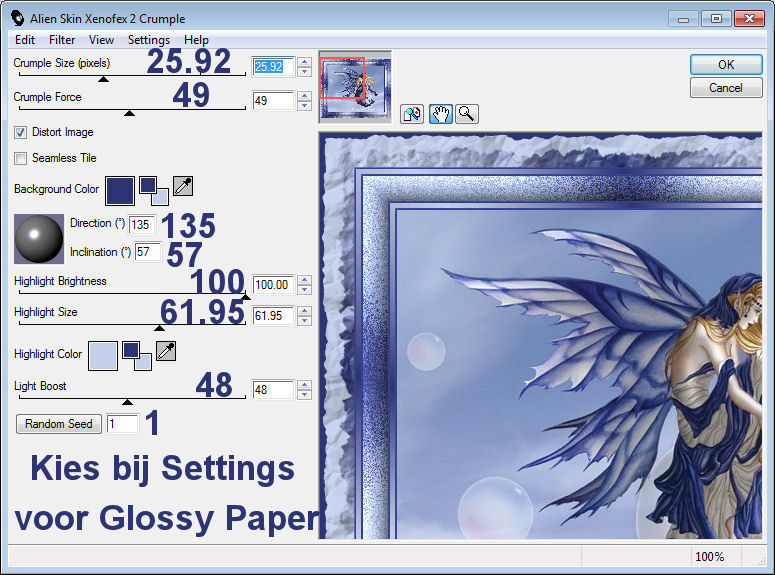Click the 100% zoom status indicator
This screenshot has width=775, height=575.
pyautogui.click(x=710, y=557)
